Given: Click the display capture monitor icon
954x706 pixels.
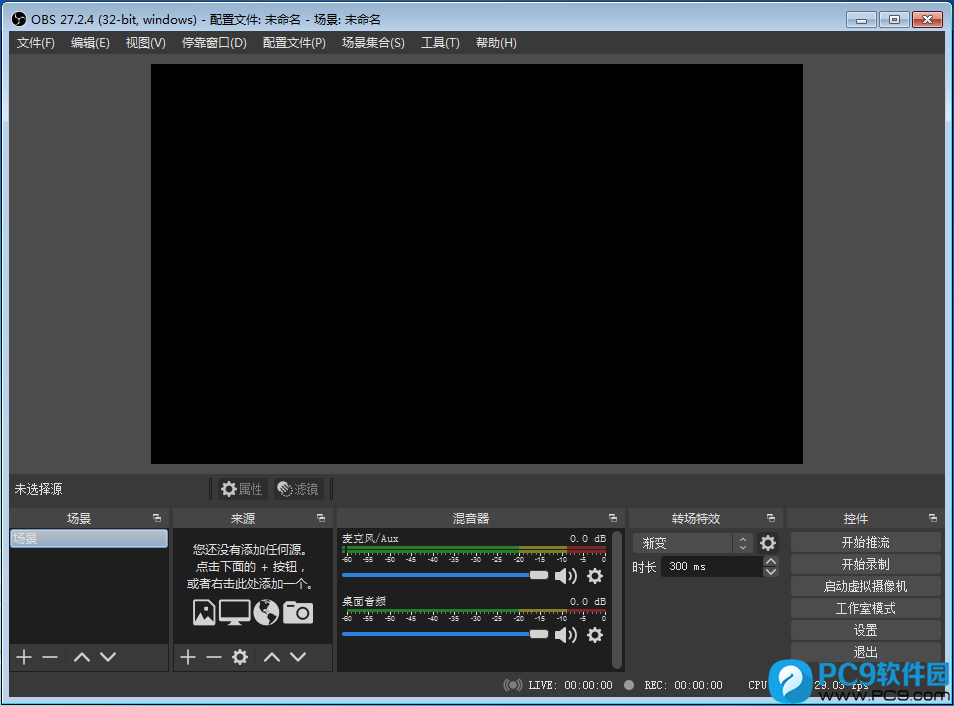Looking at the screenshot, I should coord(235,612).
